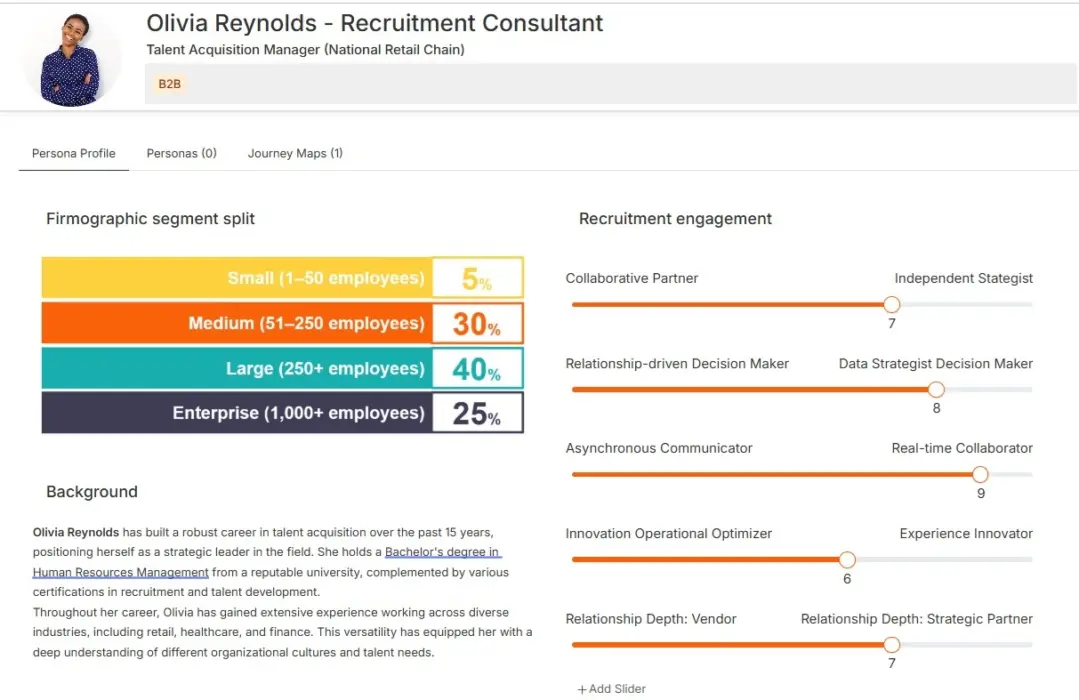The image size is (1079, 700).
Task: Open the Journey Maps (1) tab
Action: (x=295, y=153)
